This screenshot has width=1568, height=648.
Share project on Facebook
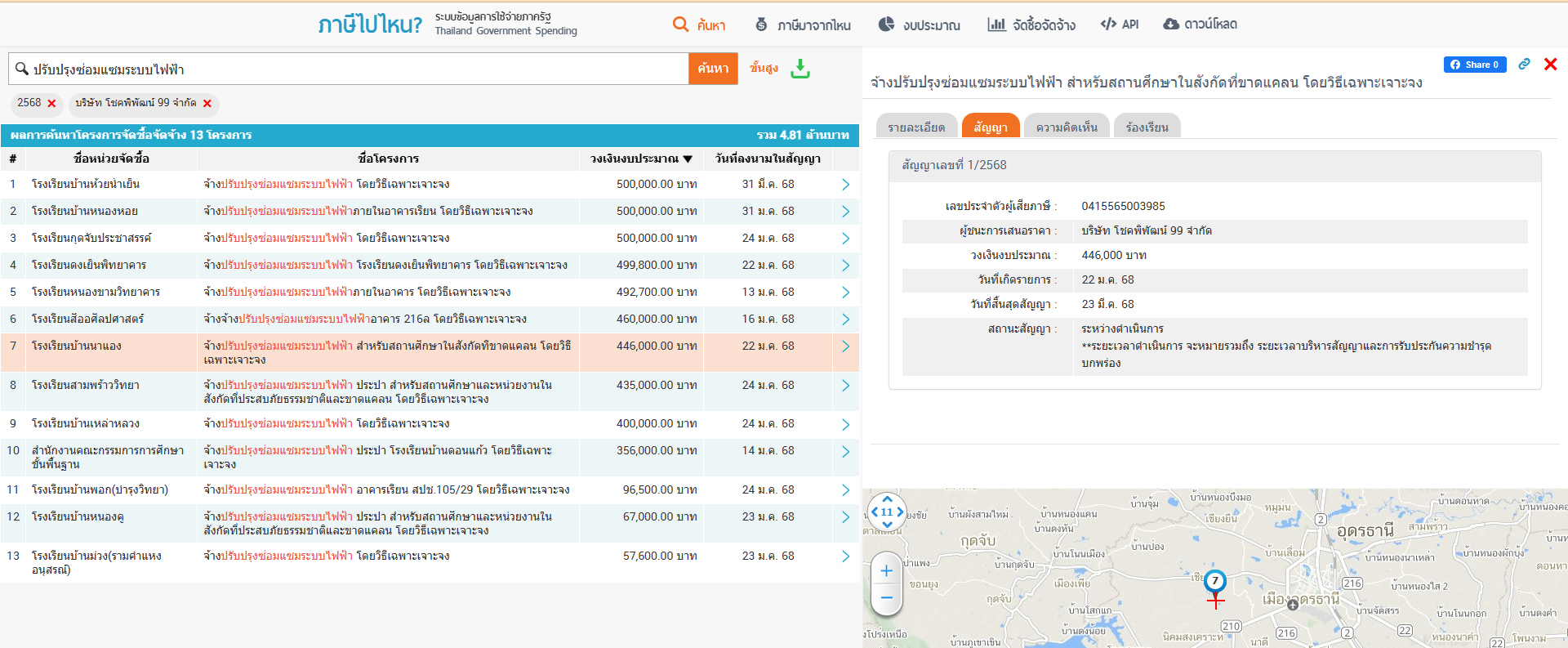[1474, 65]
